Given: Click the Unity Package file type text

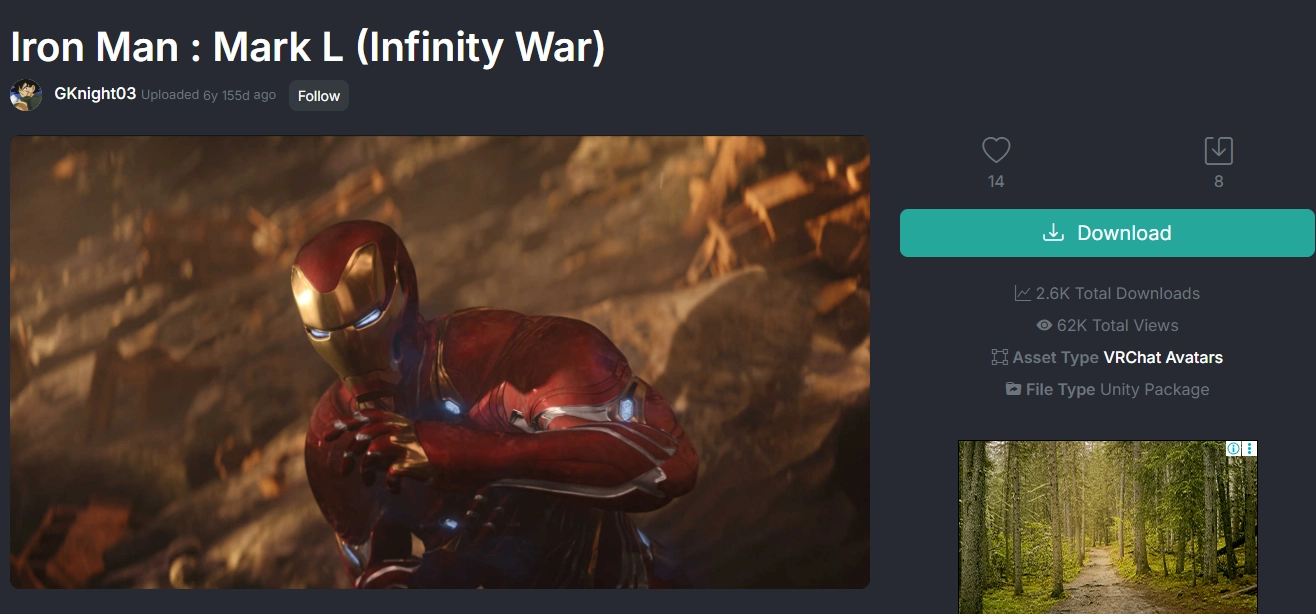Looking at the screenshot, I should coord(1155,389).
